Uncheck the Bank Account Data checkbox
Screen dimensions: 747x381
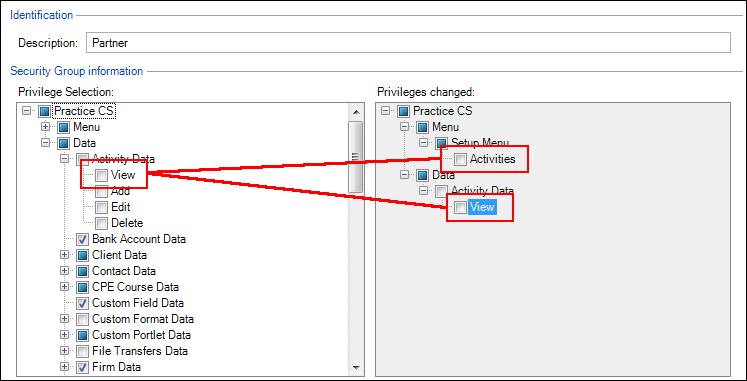tap(83, 239)
